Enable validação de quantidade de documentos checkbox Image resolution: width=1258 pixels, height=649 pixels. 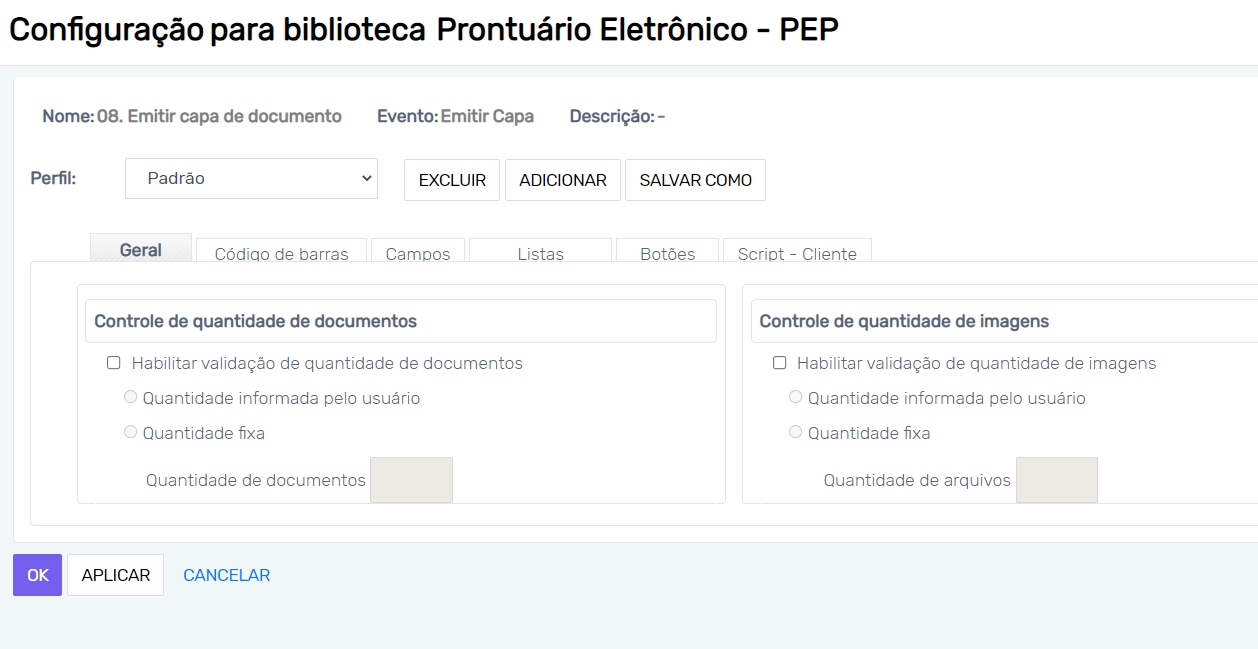[114, 363]
